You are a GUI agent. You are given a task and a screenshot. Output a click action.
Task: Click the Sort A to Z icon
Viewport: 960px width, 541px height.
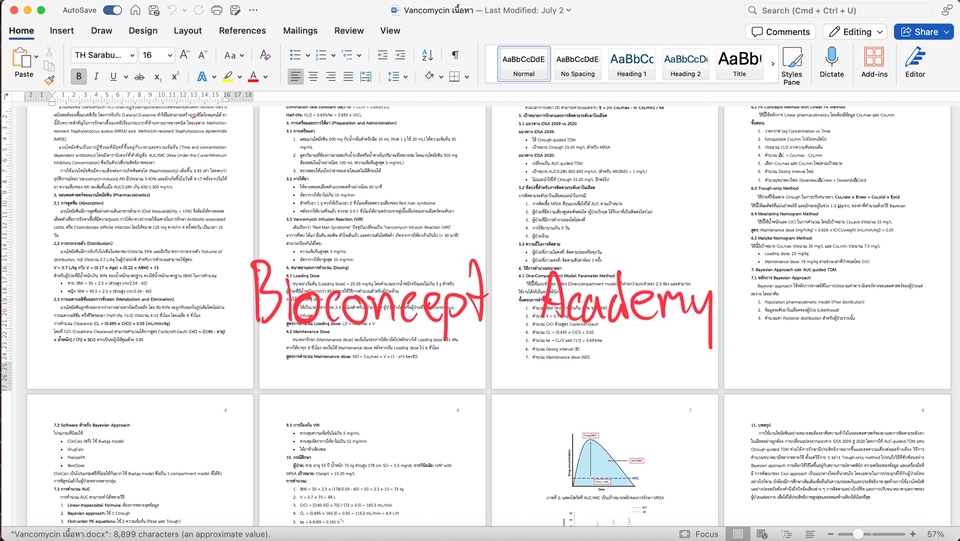tap(429, 55)
